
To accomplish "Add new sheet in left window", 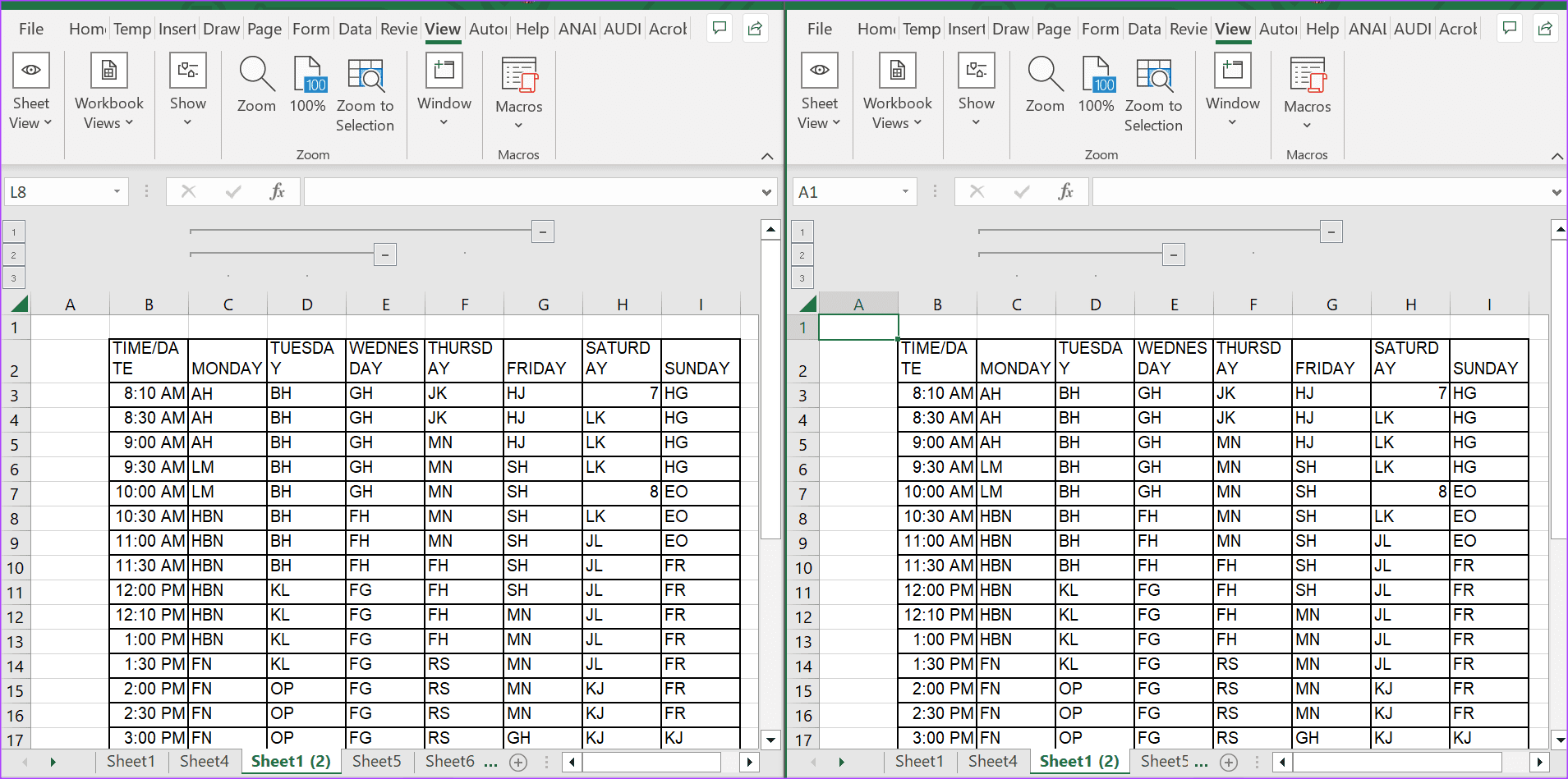I will (518, 763).
